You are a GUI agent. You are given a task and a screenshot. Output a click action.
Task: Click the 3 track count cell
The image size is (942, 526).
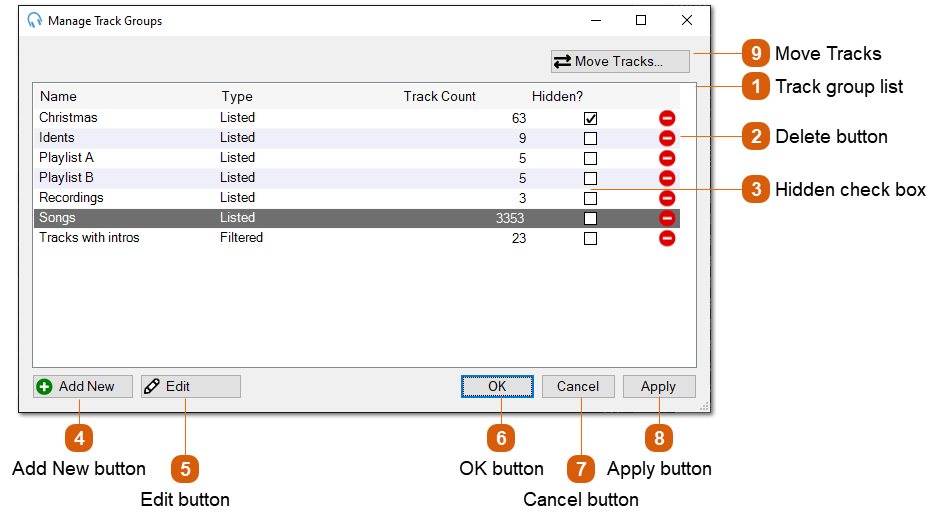[x=523, y=198]
